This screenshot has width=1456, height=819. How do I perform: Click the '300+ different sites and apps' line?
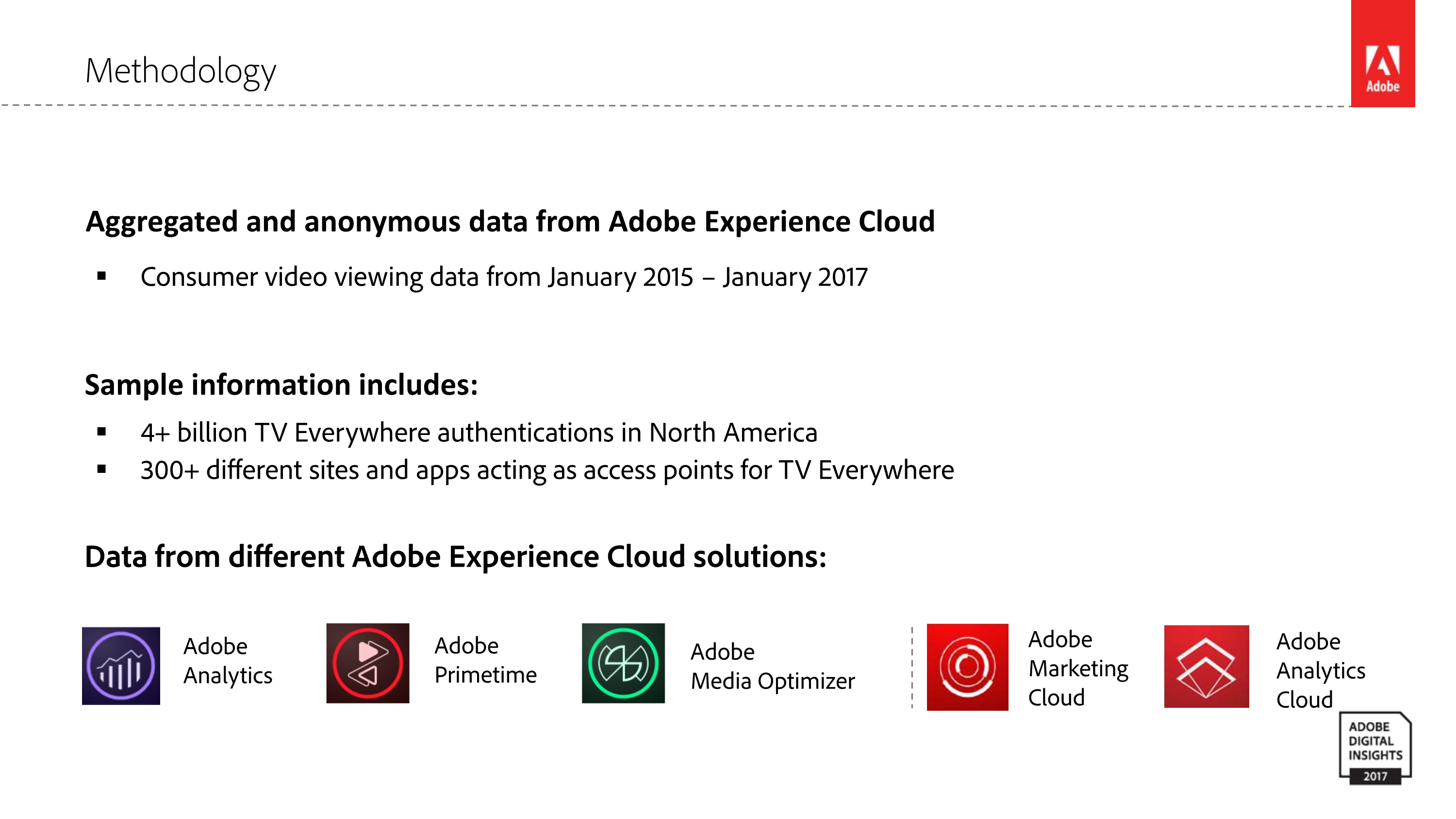click(546, 470)
